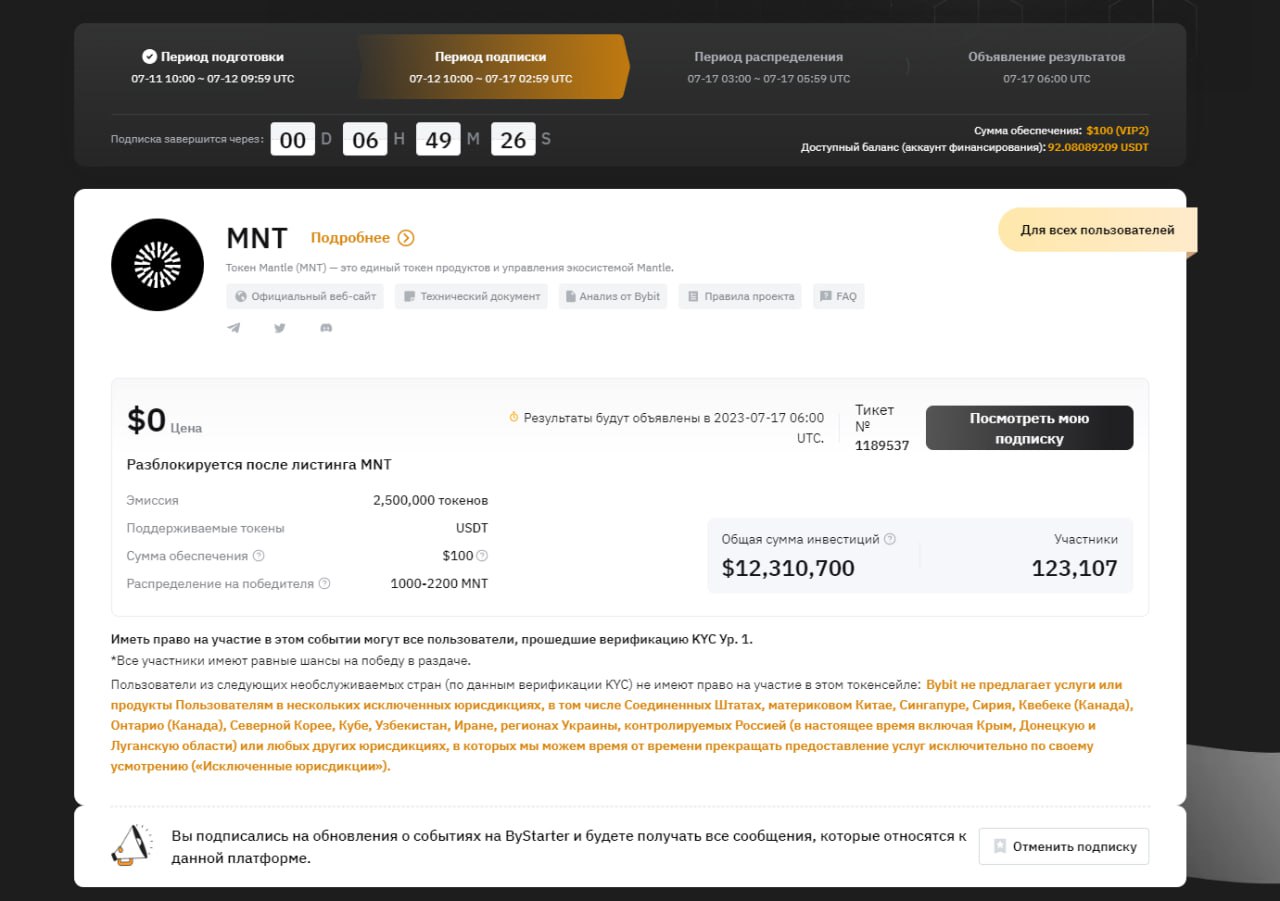Expand Подробнее details arrow
This screenshot has height=901, width=1280.
(x=405, y=238)
